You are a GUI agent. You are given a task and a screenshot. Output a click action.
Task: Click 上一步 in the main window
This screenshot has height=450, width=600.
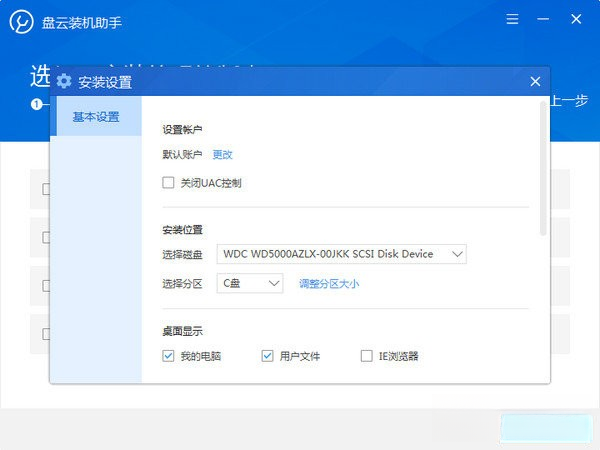[569, 101]
